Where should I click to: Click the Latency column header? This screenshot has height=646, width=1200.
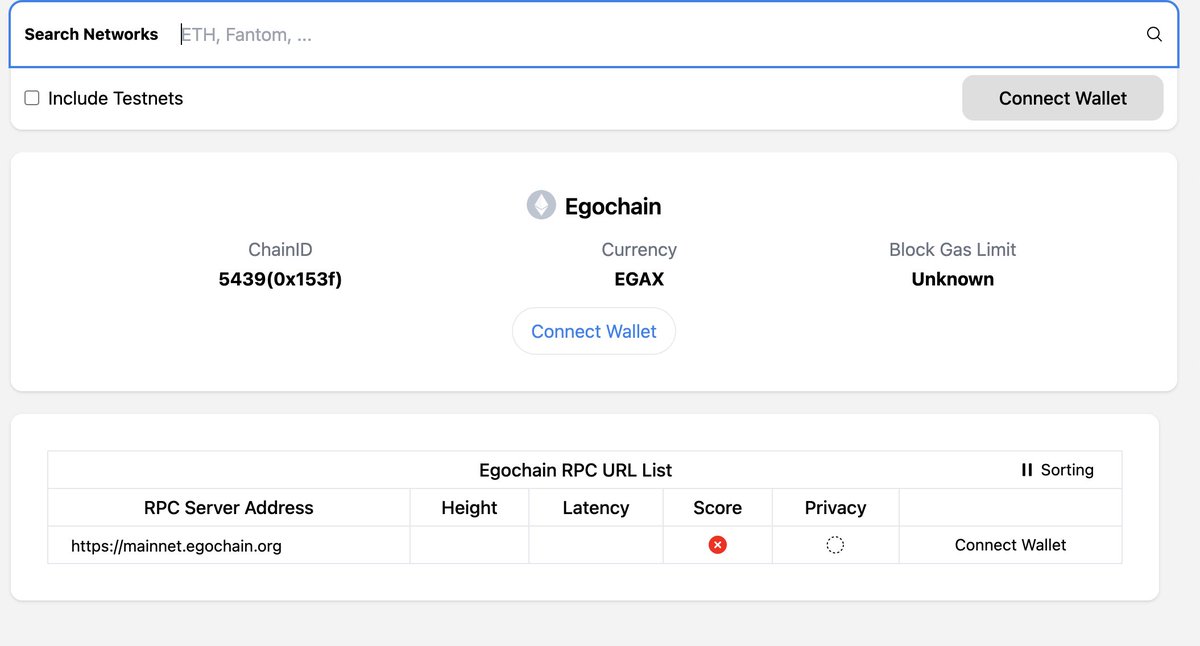point(595,507)
